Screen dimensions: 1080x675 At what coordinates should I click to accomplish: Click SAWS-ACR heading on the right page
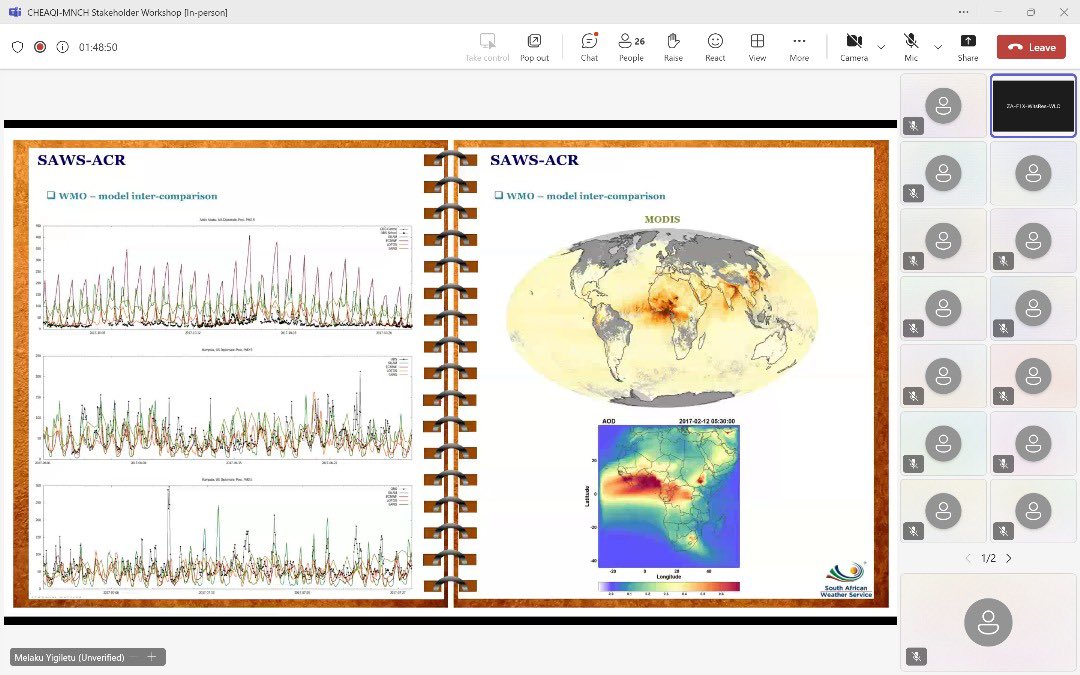(x=534, y=160)
